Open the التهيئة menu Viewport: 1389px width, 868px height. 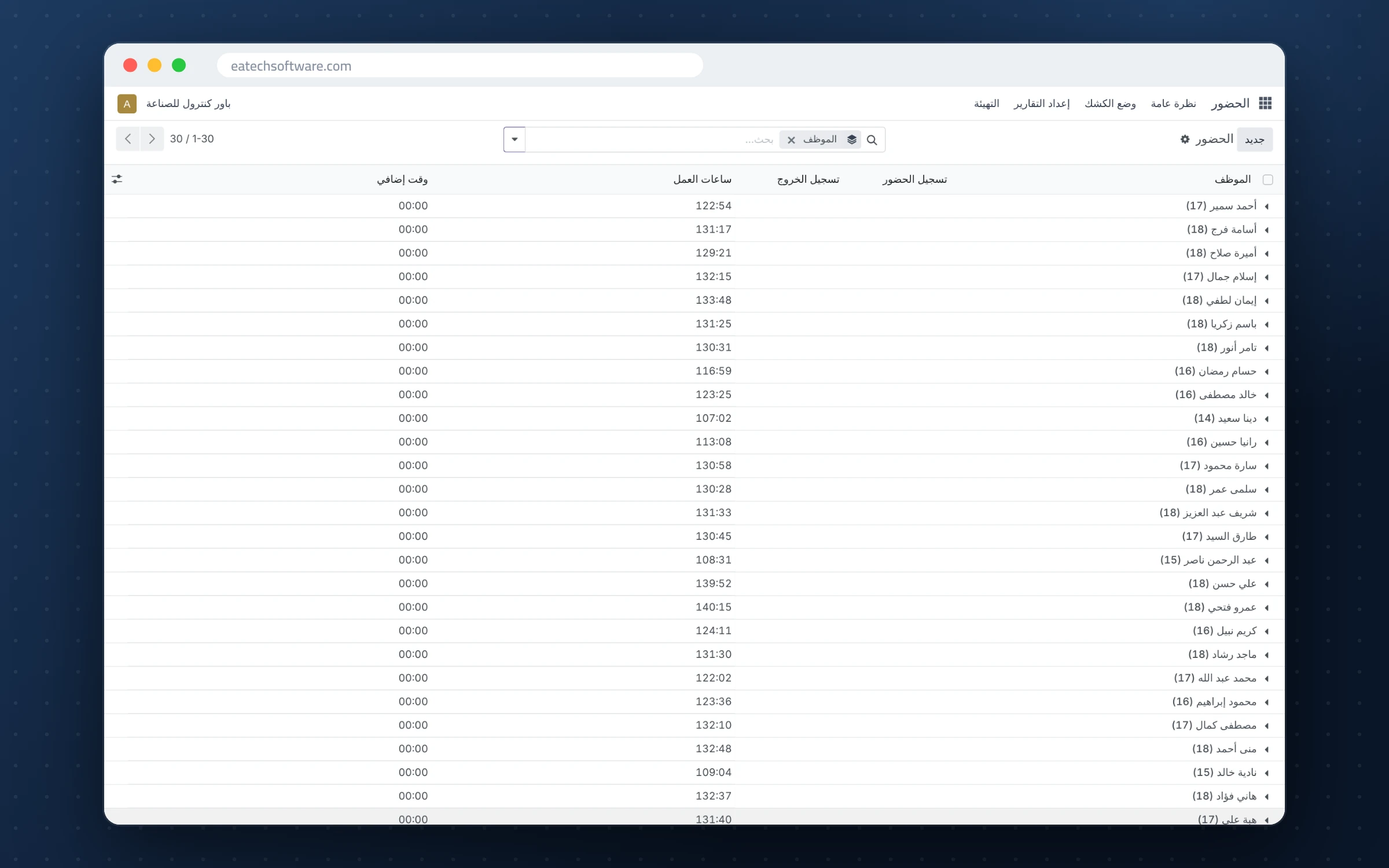pos(986,104)
